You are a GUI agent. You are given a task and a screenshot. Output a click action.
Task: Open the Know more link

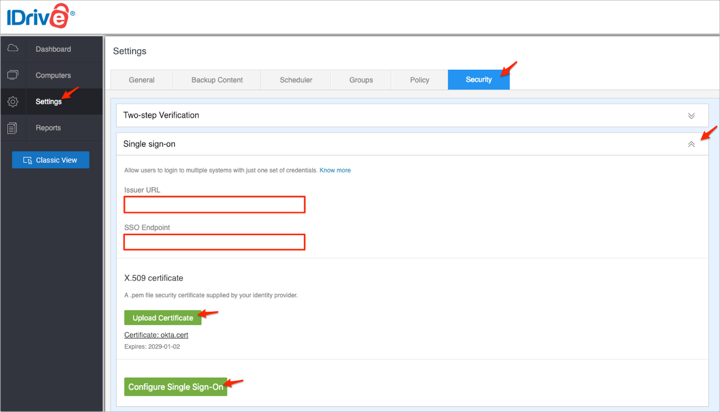pyautogui.click(x=335, y=171)
